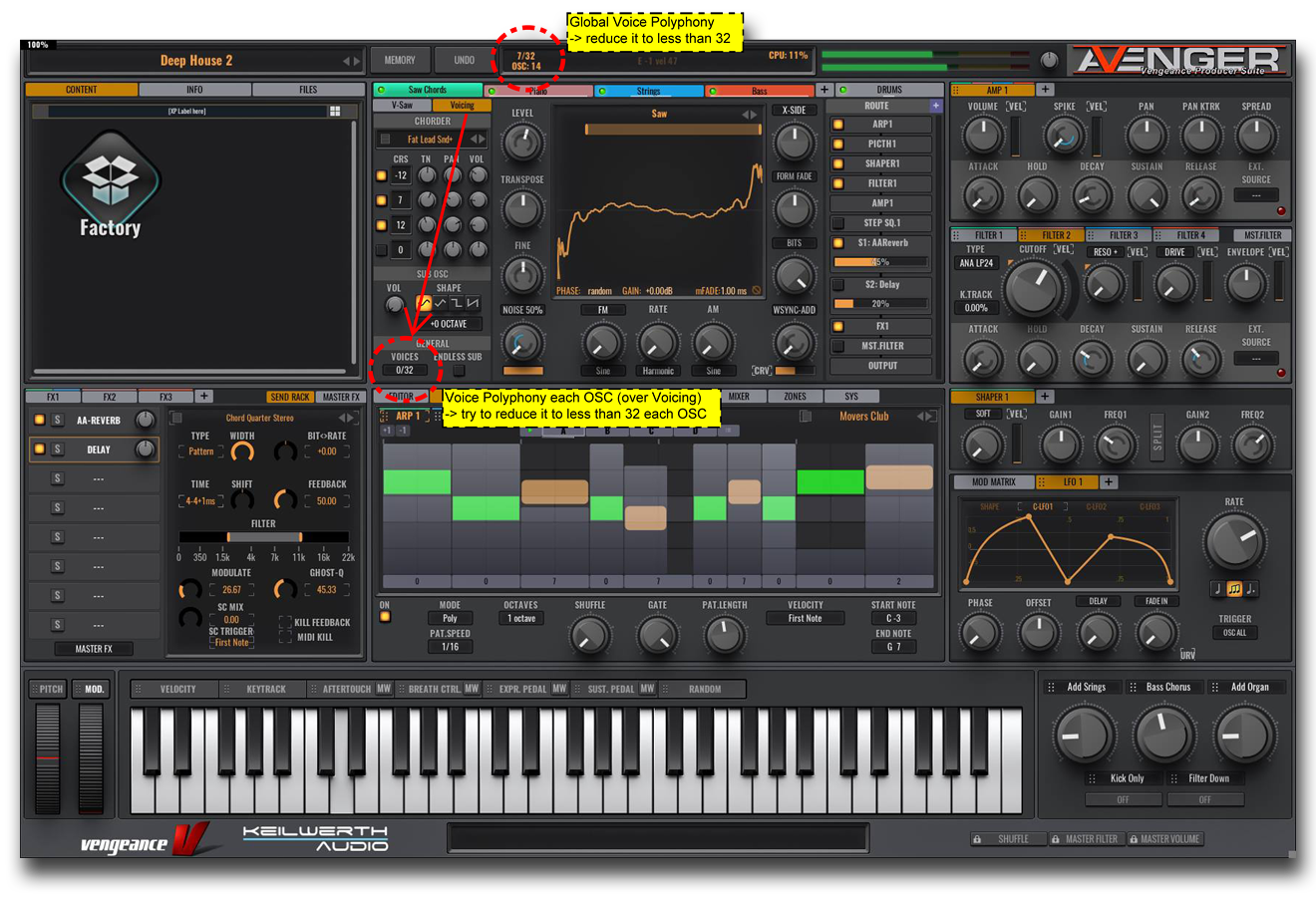The width and height of the screenshot is (1316, 897).
Task: Open the FM RATE mode dropdown showing Harmonic
Action: click(658, 371)
